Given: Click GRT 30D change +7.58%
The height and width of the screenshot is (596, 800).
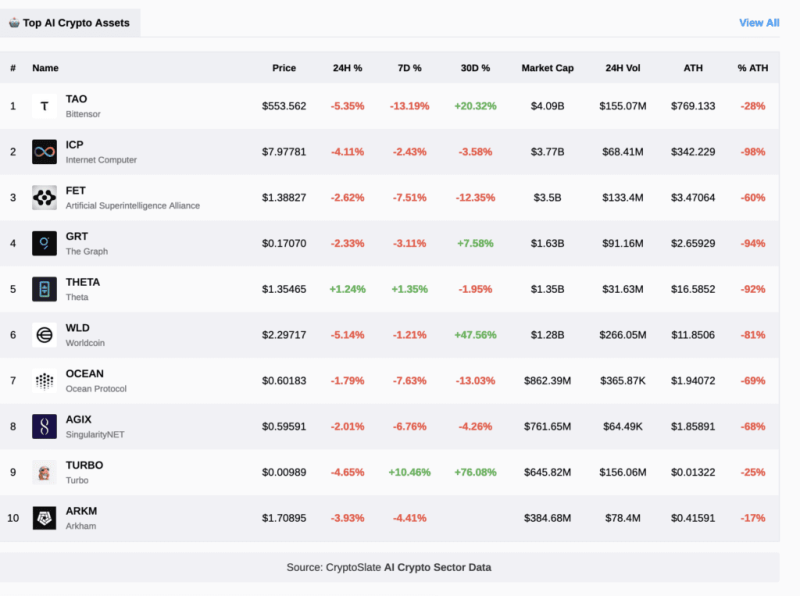Looking at the screenshot, I should 476,243.
